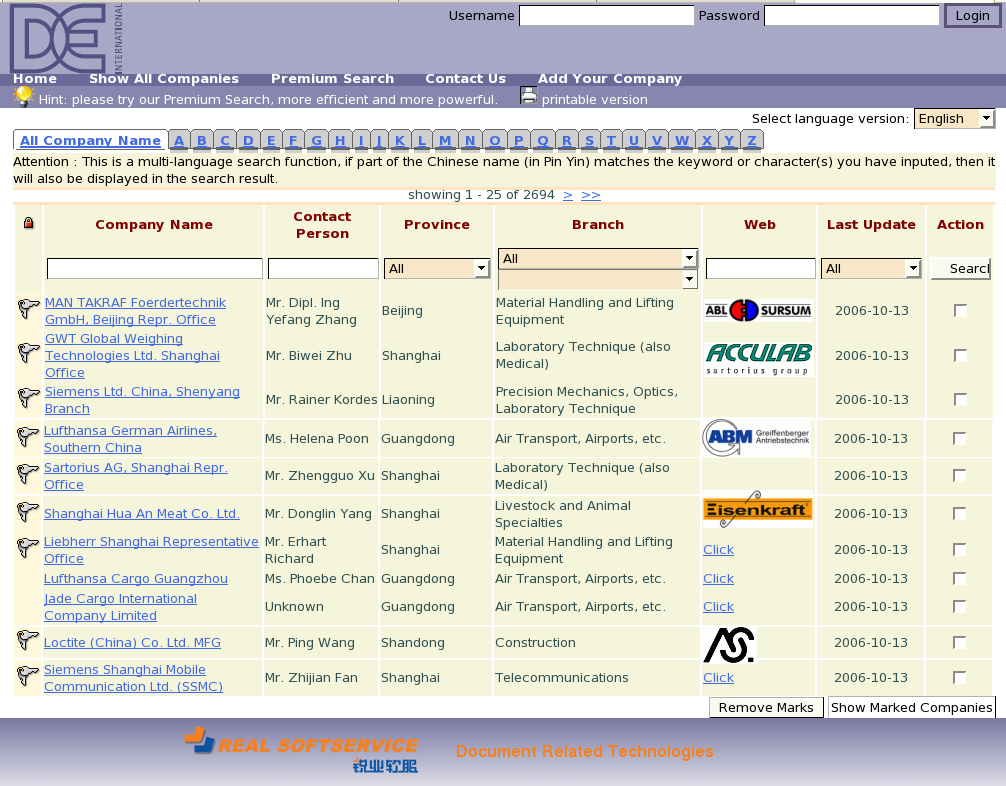Mark the MAN TAKRAF company checkbox
Viewport: 1006px width, 786px height.
point(960,311)
